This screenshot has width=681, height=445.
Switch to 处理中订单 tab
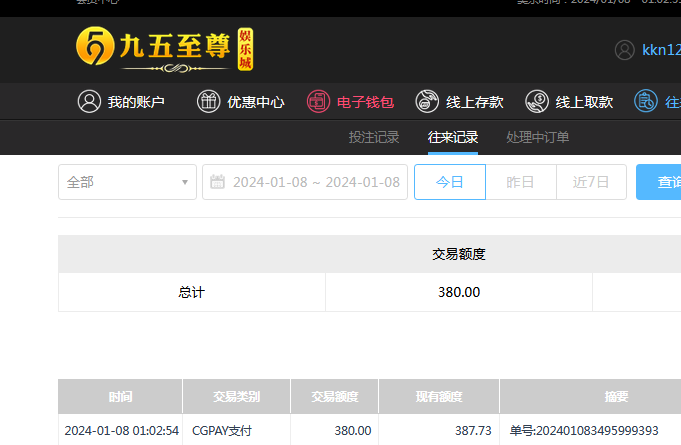[x=538, y=137]
